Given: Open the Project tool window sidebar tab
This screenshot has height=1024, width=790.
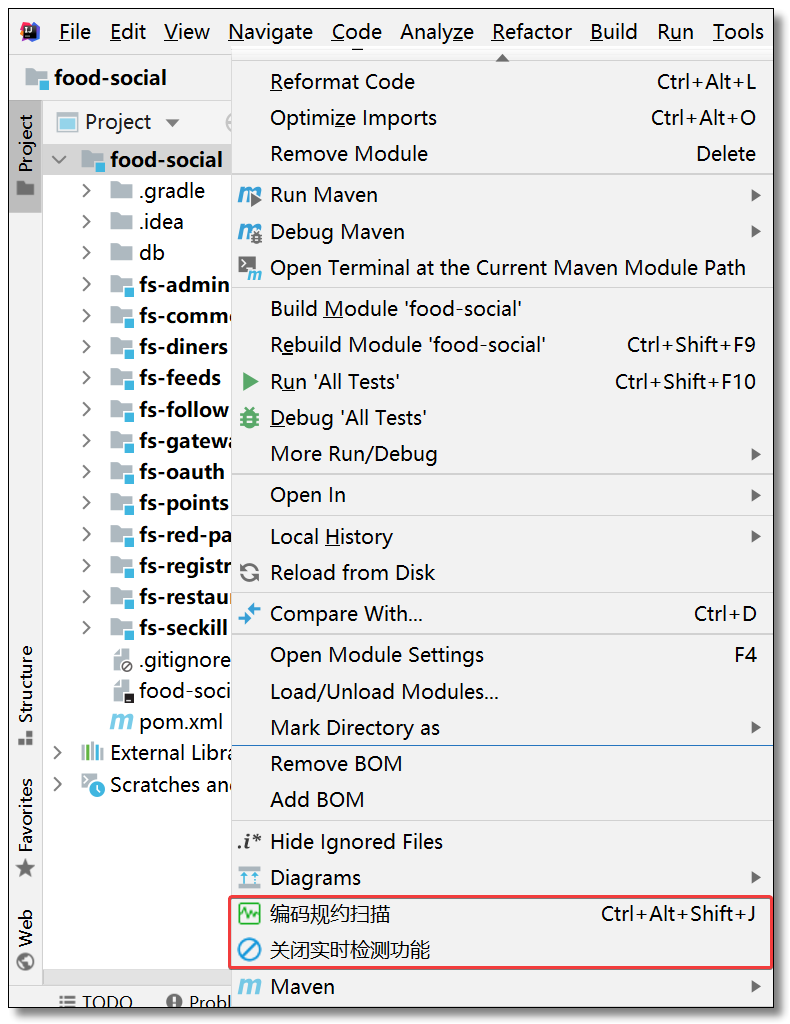Looking at the screenshot, I should [x=25, y=156].
